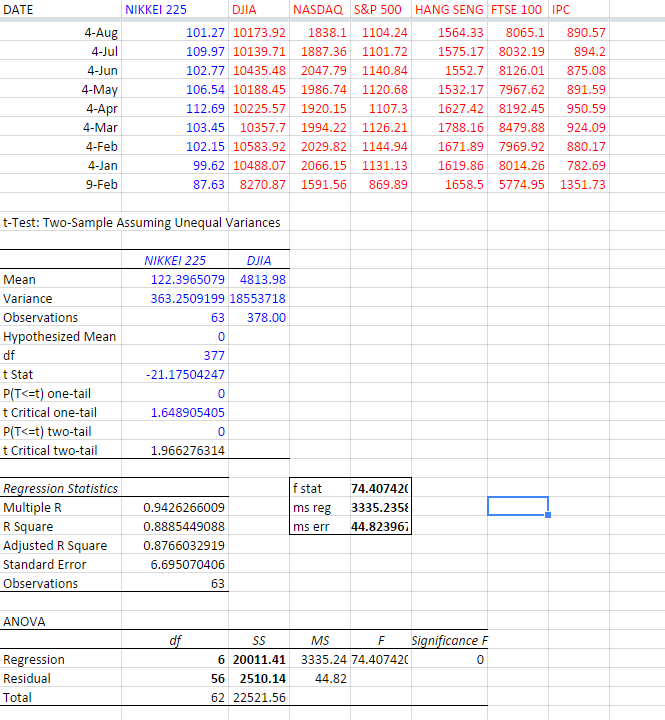The image size is (665, 720).
Task: Click the t-Test Two-Sample title cell
Action: point(141,223)
